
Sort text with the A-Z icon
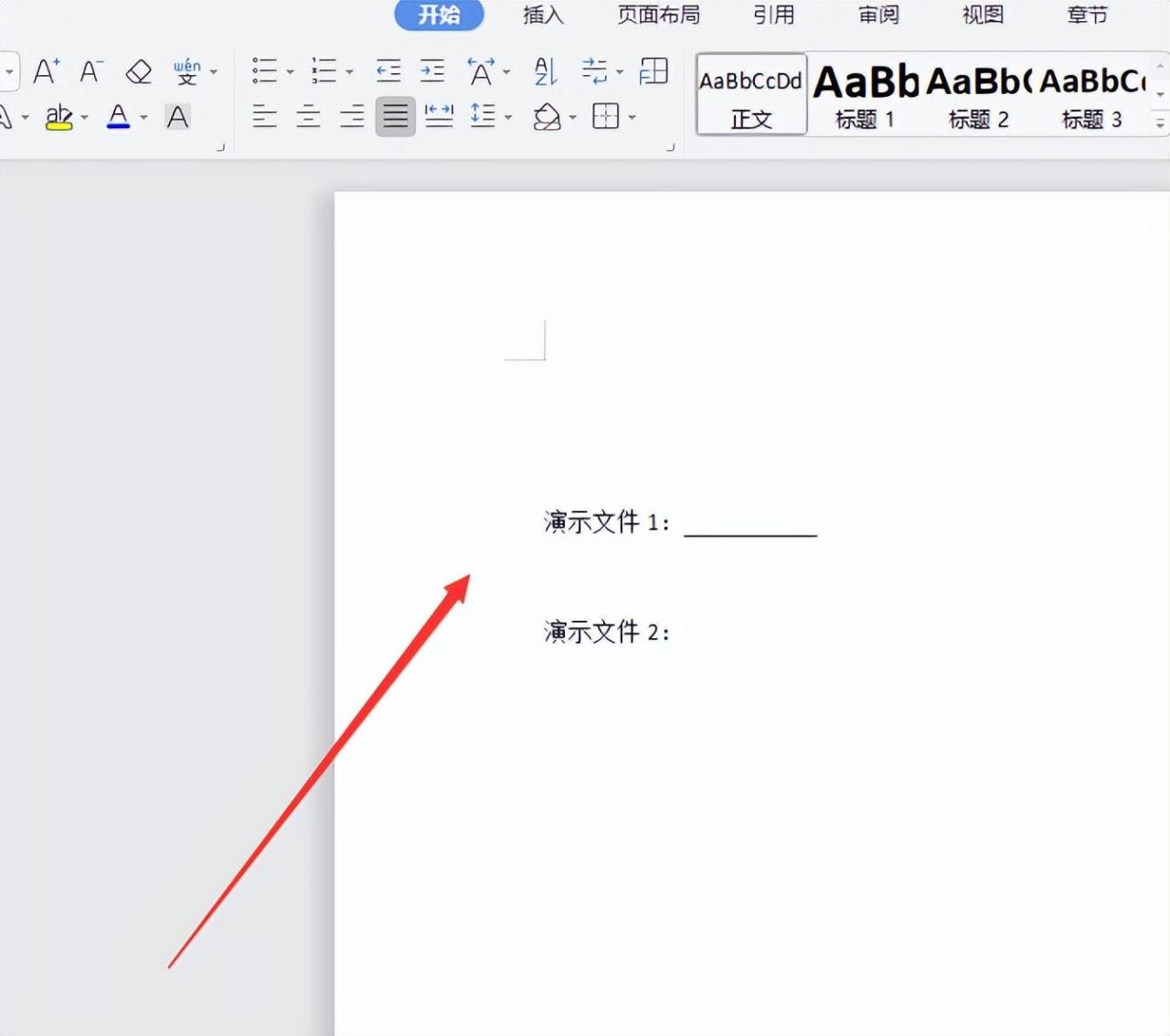point(545,70)
